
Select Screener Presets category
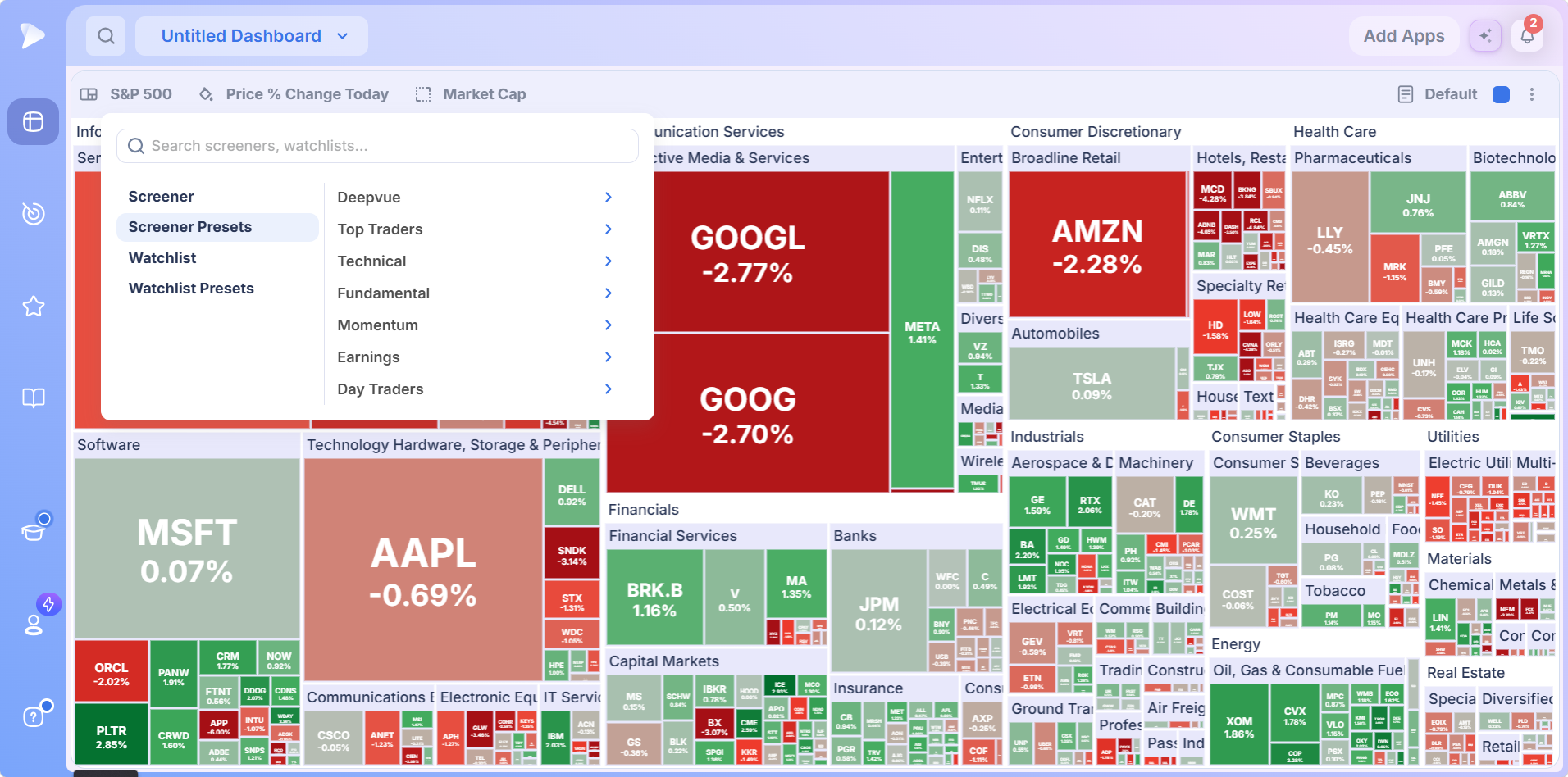pyautogui.click(x=217, y=227)
